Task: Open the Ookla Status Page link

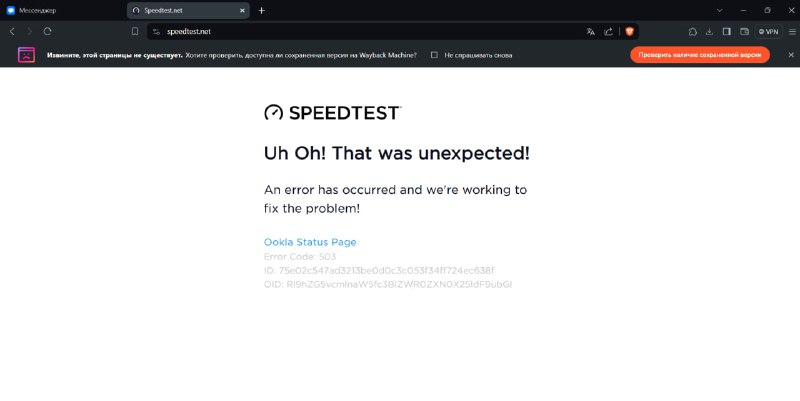Action: [310, 242]
